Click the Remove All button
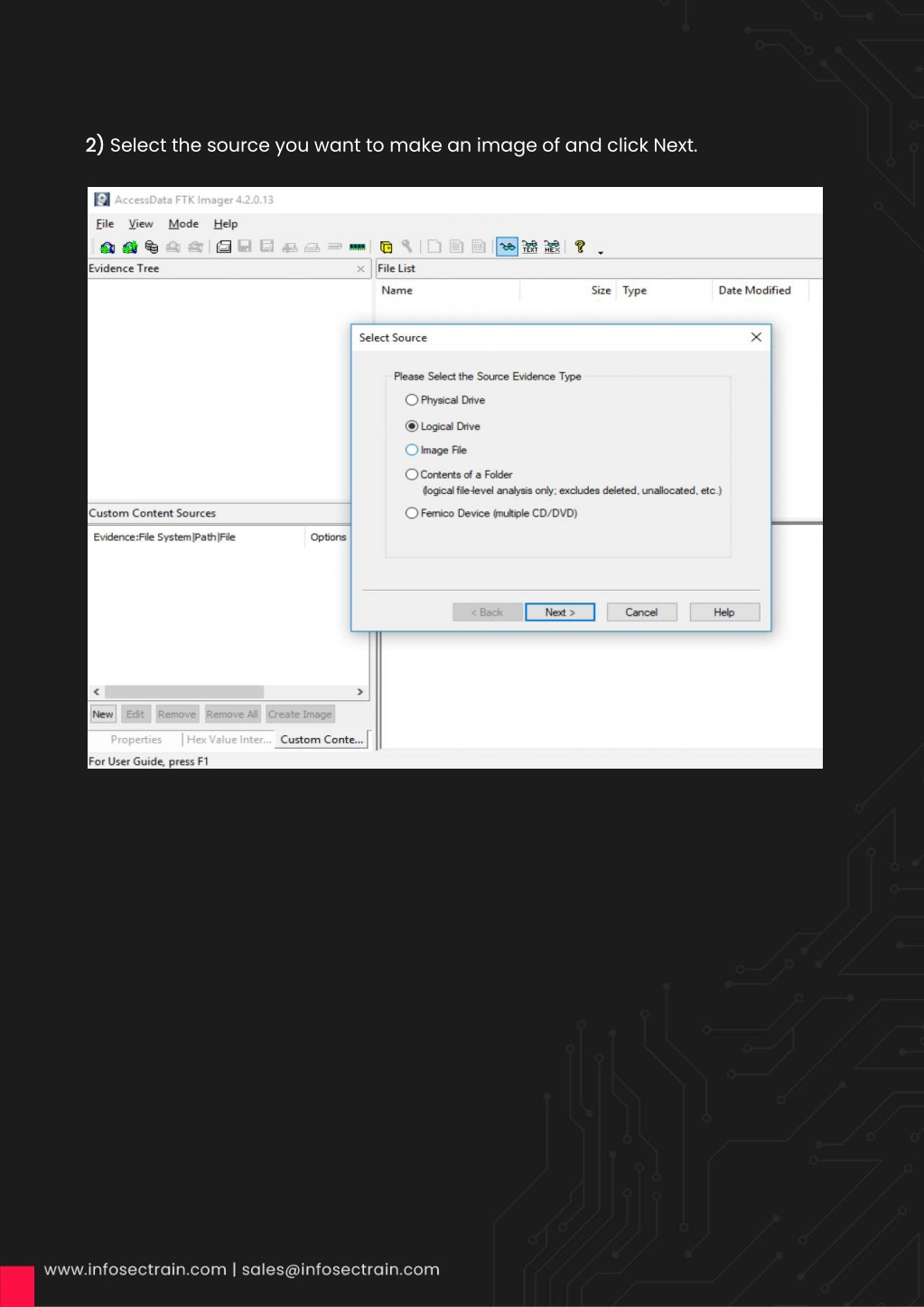Screen dimensions: 924x1307 [x=232, y=714]
